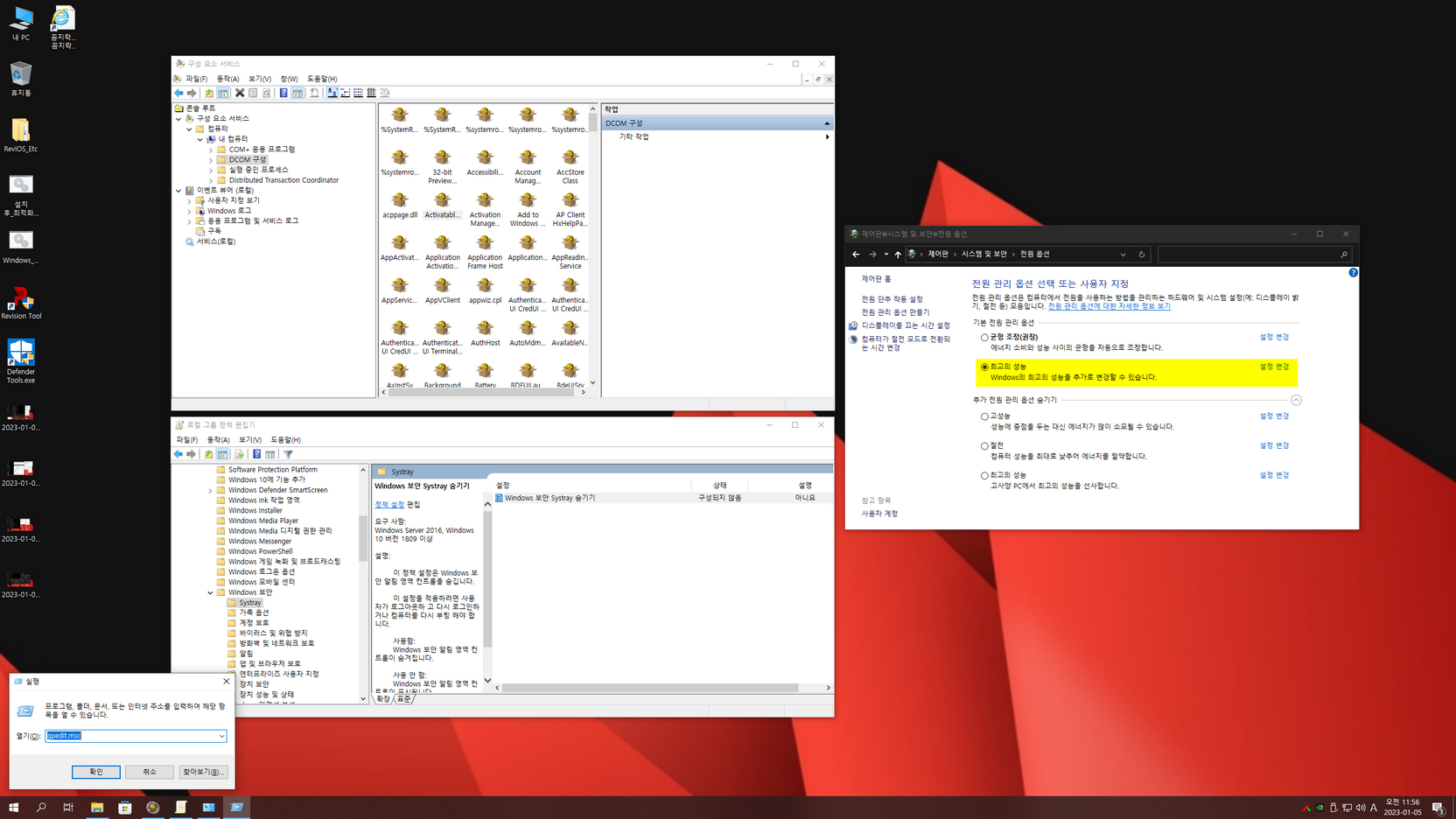Screen dimensions: 1456x819
Task: Click the filter icon in Group Policy Editor toolbar
Action: coord(288,454)
